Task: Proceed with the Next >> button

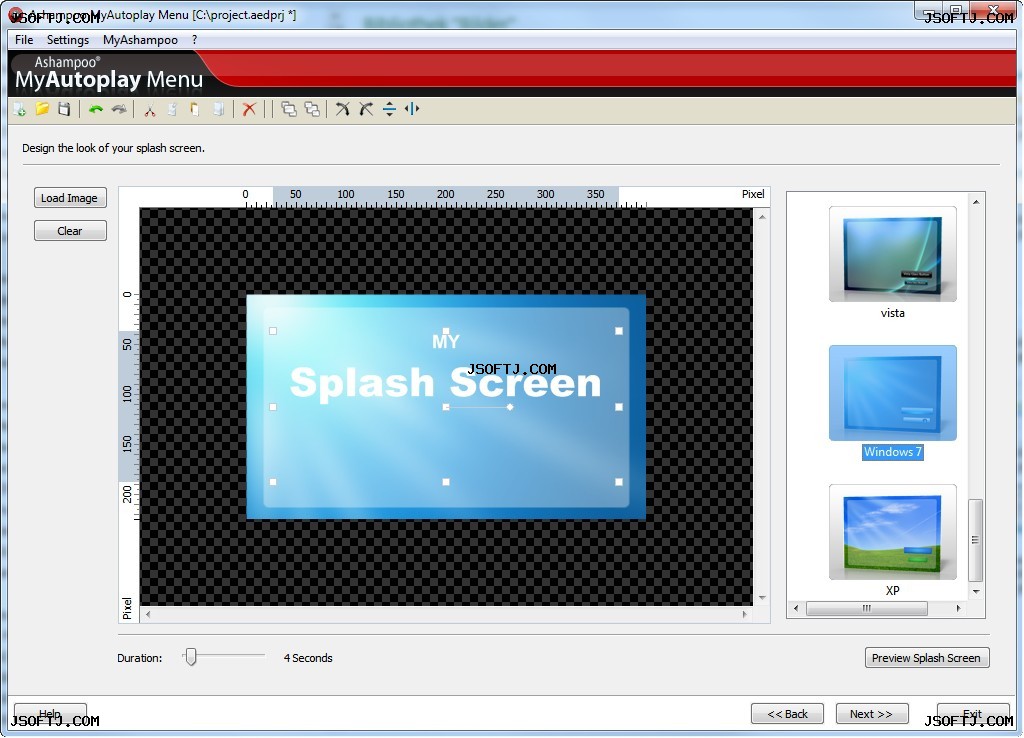Action: [871, 714]
